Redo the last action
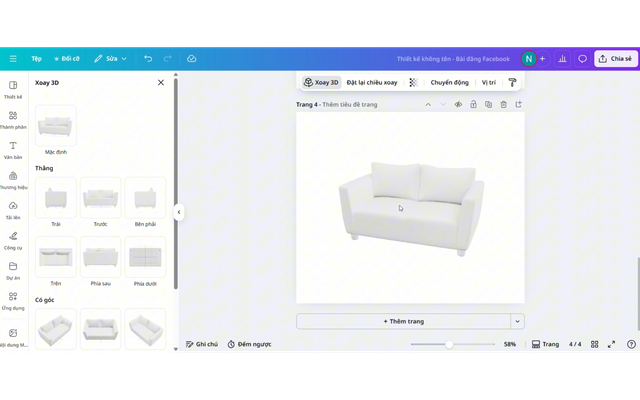Image resolution: width=640 pixels, height=400 pixels. pyautogui.click(x=167, y=59)
